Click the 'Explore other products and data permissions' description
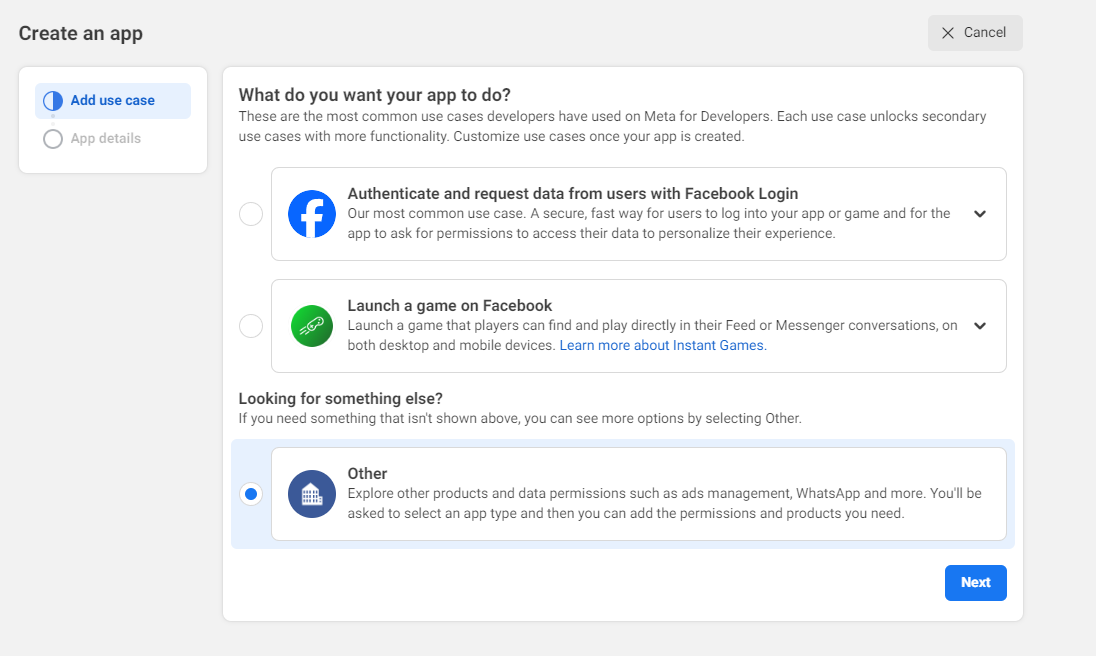Screen dimensions: 1096x656 pos(665,504)
